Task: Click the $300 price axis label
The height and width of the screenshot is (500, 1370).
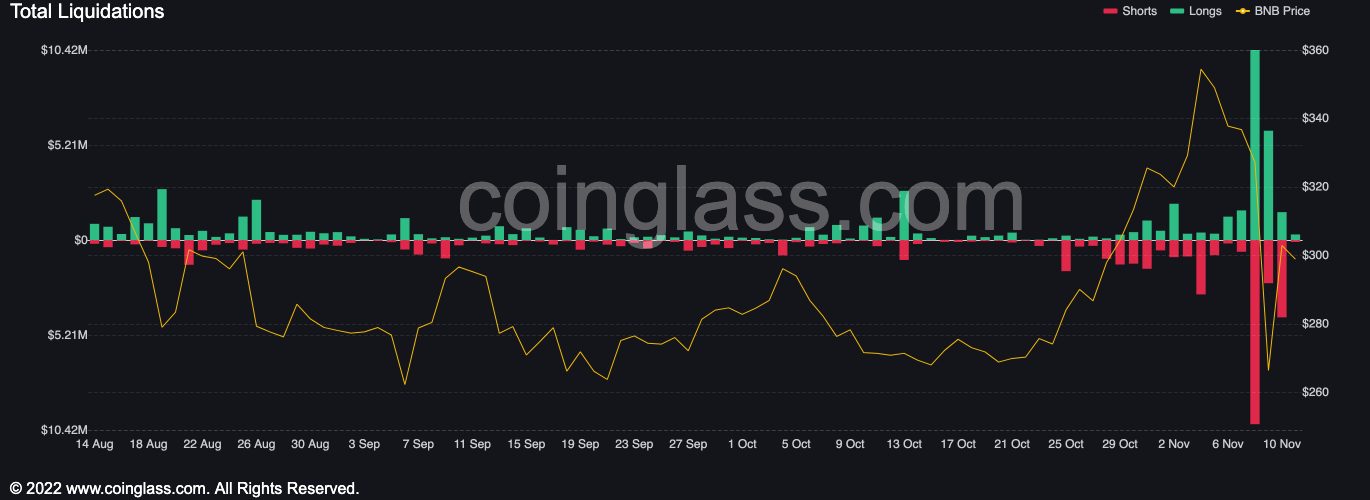Action: tap(1317, 255)
